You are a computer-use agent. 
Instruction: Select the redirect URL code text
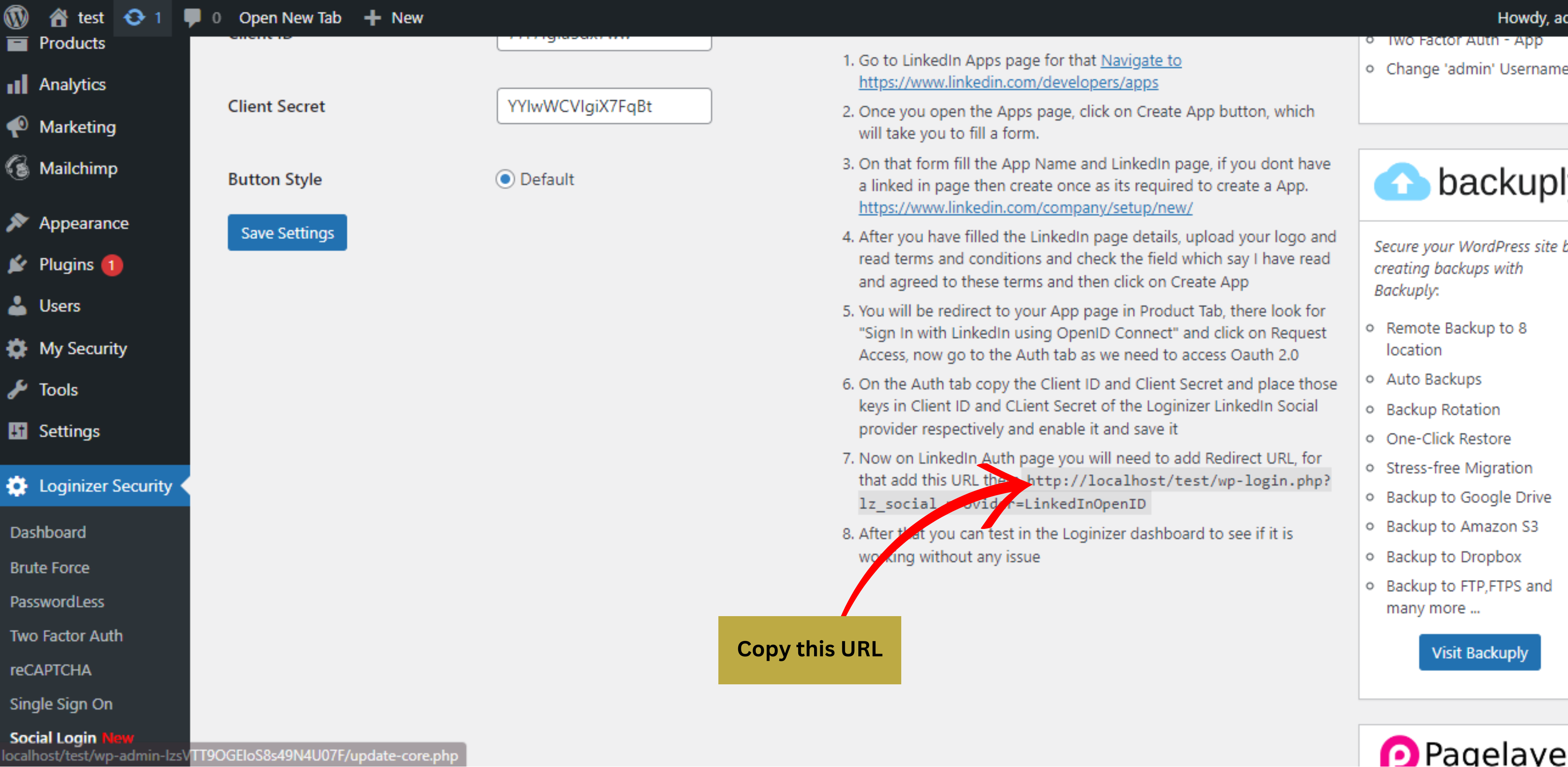[1094, 492]
